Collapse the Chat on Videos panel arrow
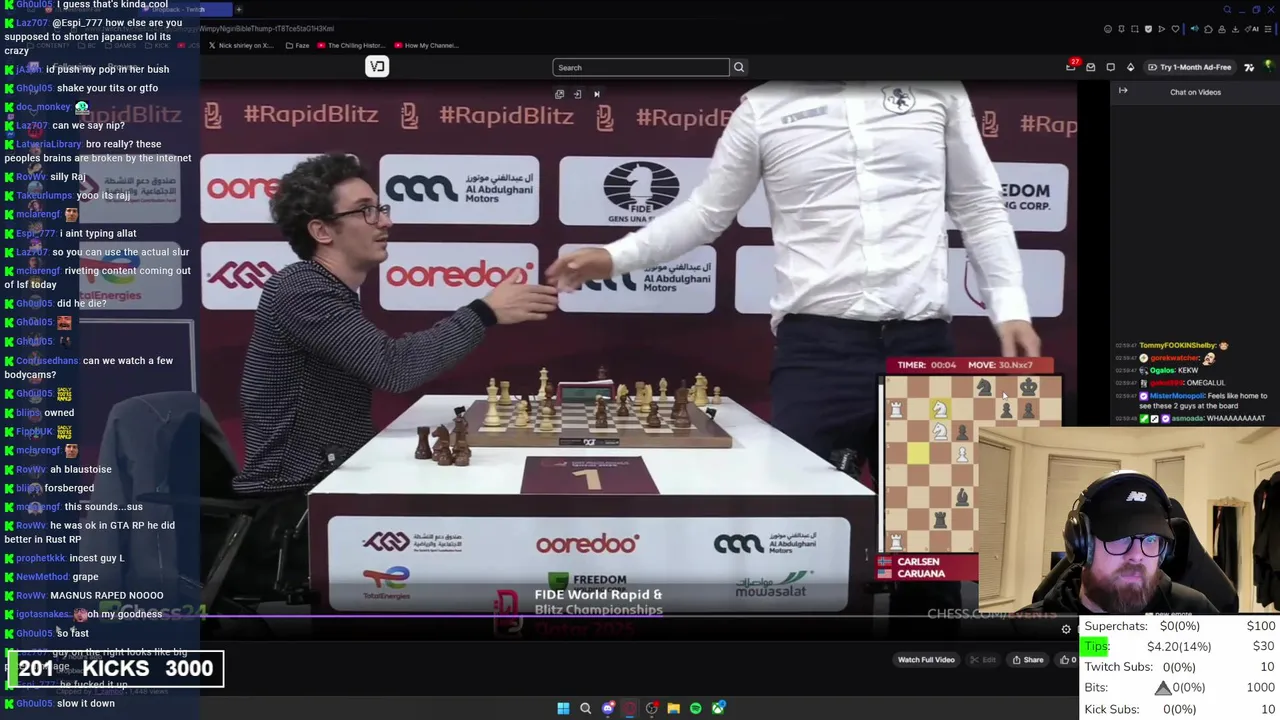The width and height of the screenshot is (1280, 720). click(1123, 91)
